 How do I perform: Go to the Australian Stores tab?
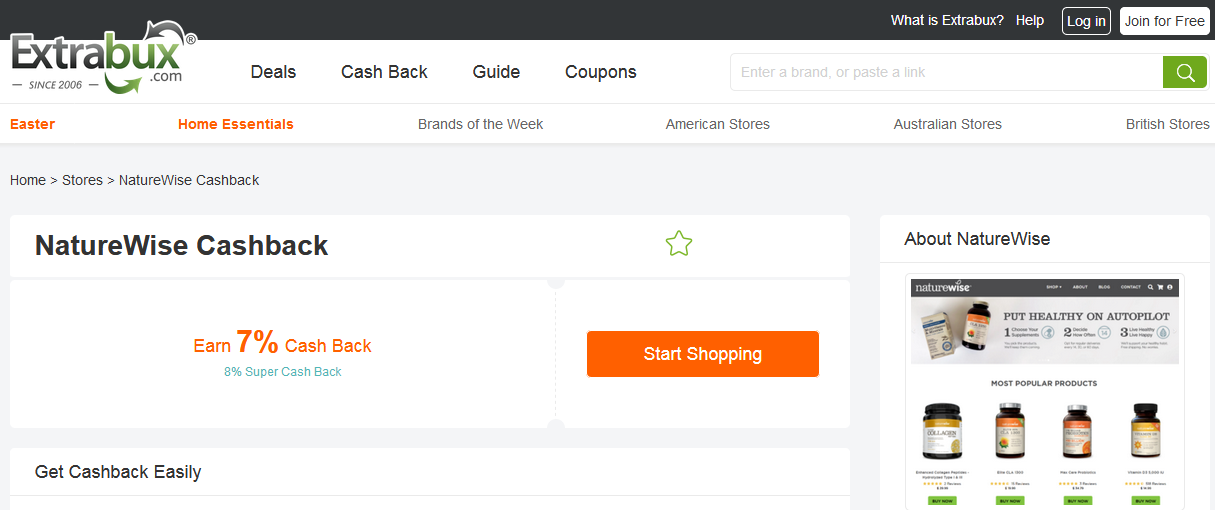tap(947, 124)
